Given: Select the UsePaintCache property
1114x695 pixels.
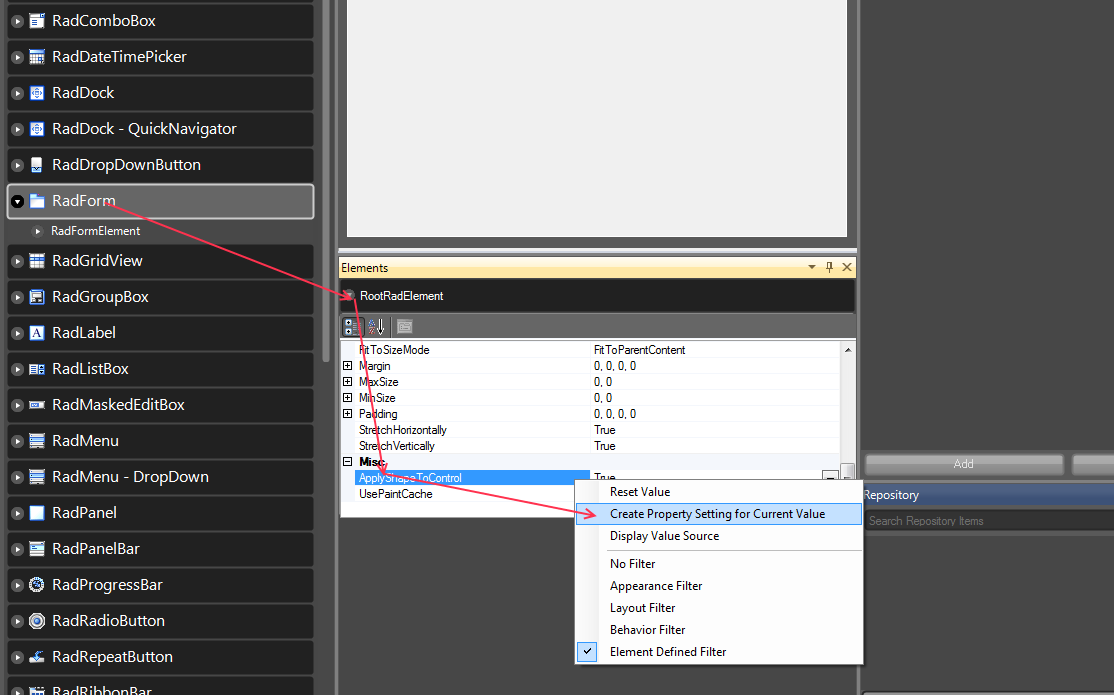Looking at the screenshot, I should (x=396, y=494).
